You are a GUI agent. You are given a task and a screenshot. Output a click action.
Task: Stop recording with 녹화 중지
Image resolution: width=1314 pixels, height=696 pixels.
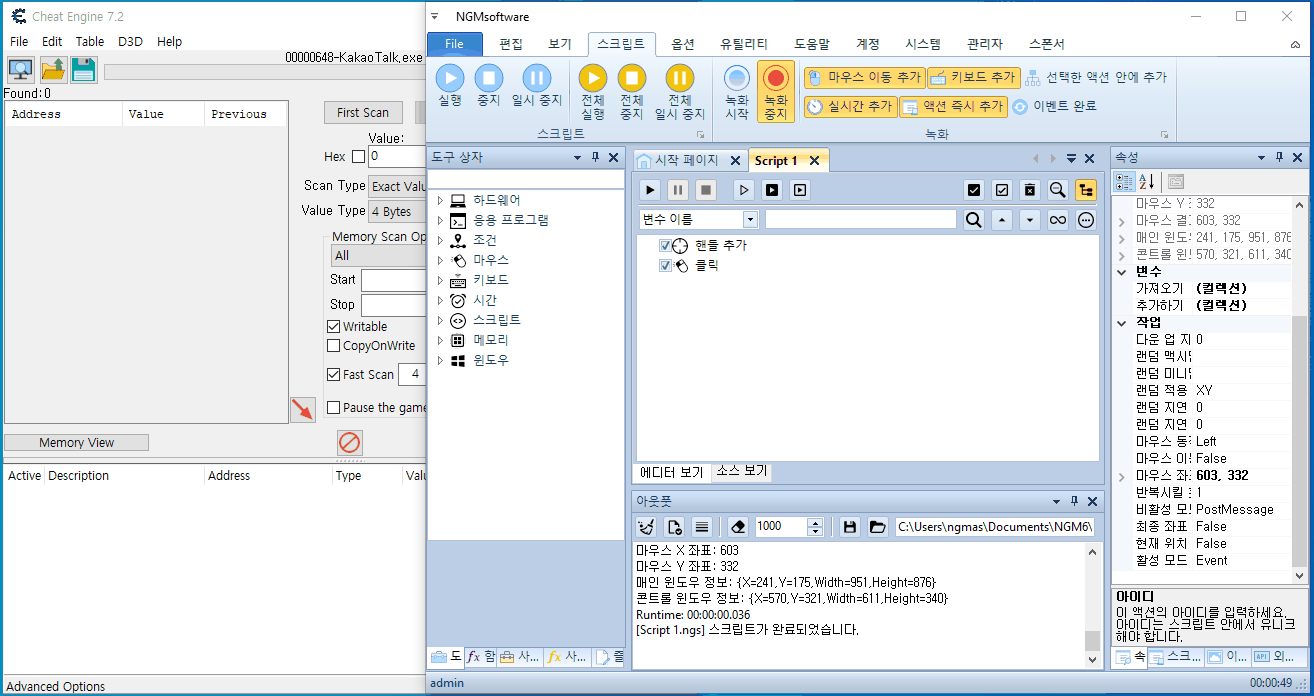[776, 92]
